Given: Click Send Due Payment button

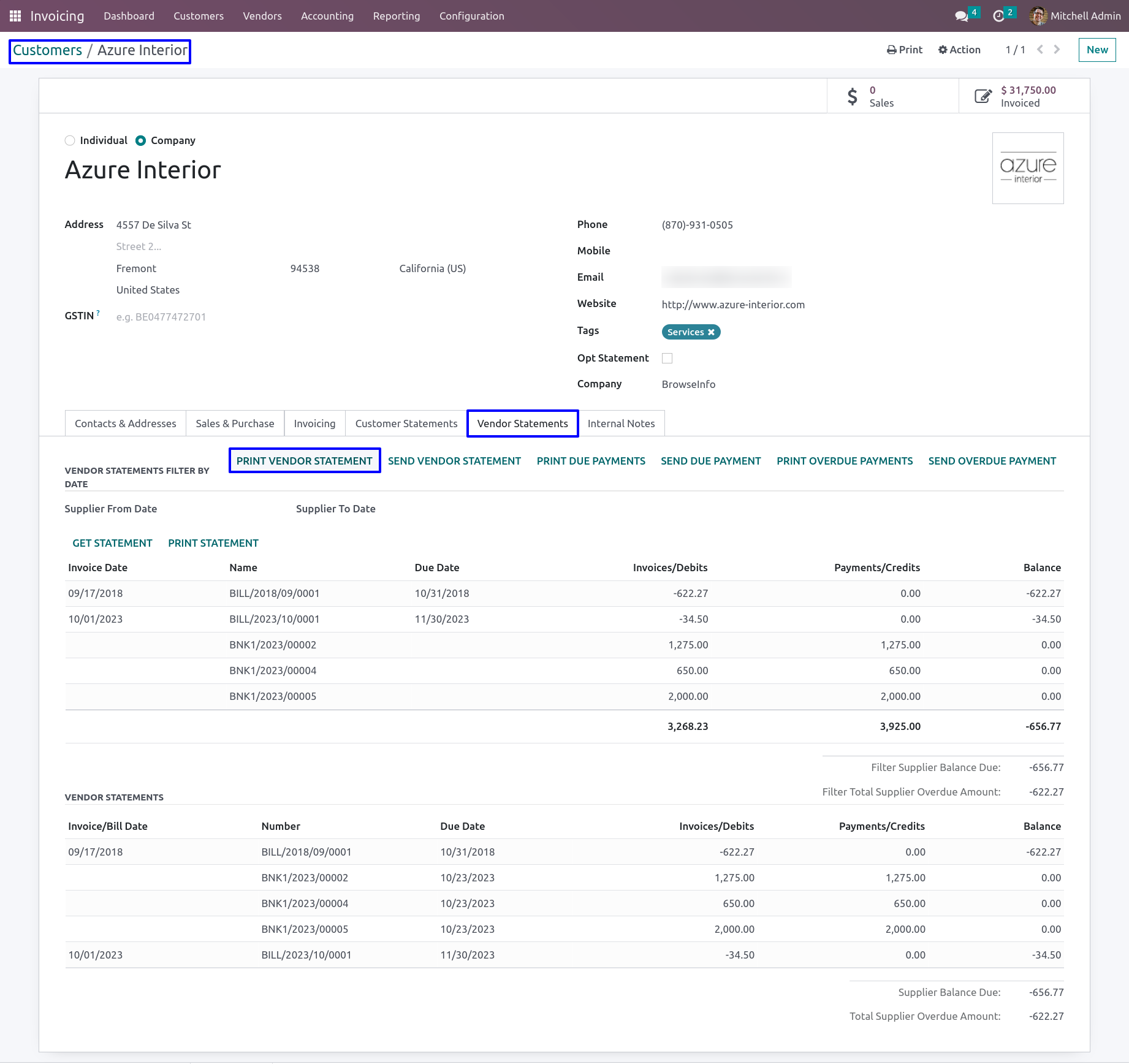Looking at the screenshot, I should tap(711, 461).
